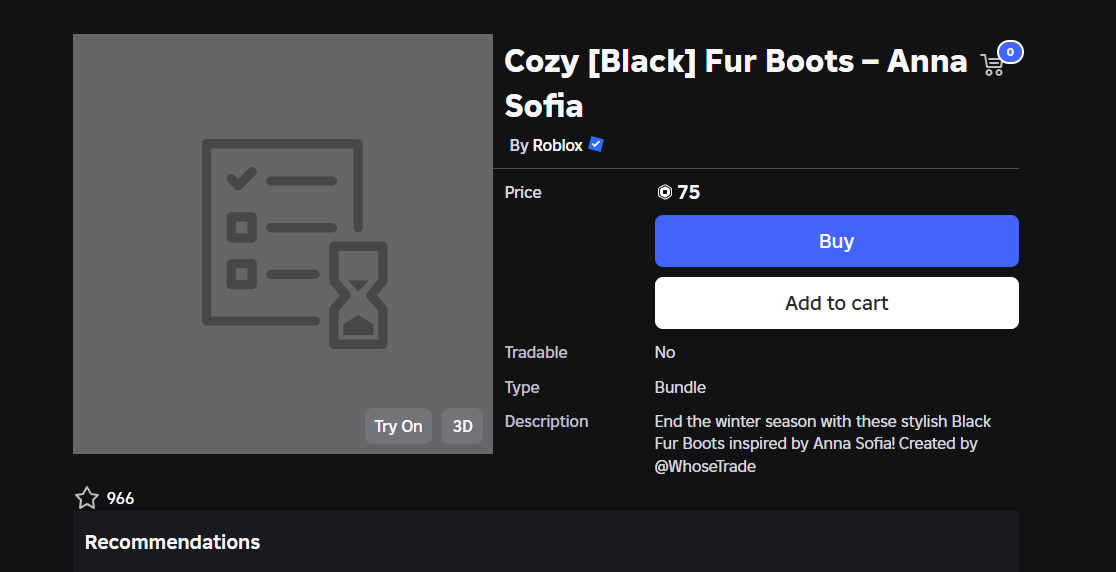
Task: Toggle the 3D view
Action: point(463,426)
